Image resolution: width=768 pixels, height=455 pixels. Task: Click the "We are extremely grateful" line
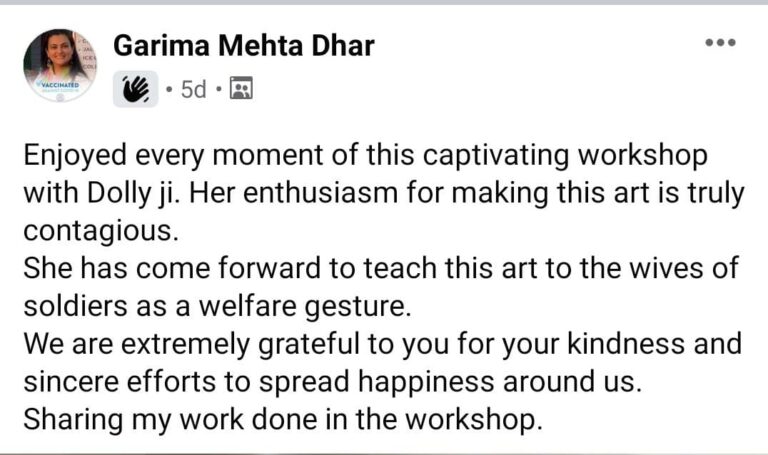(383, 344)
